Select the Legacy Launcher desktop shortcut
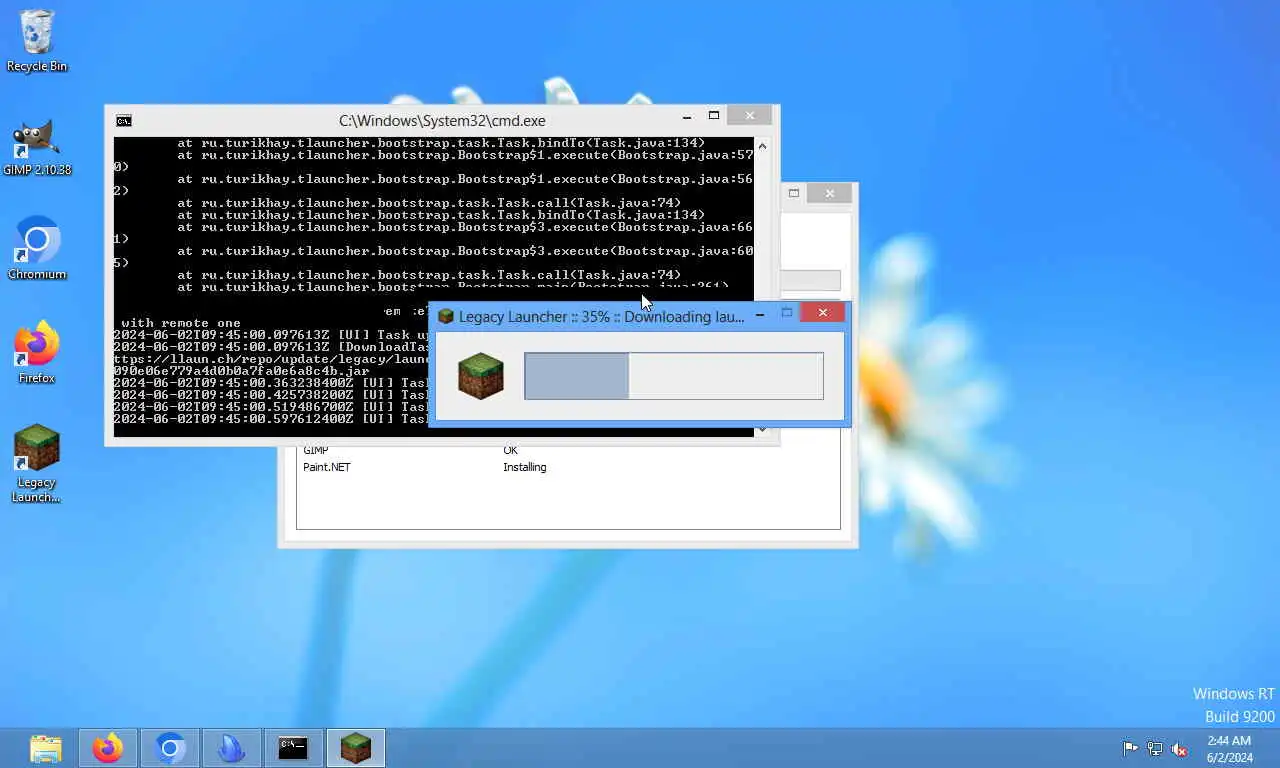Viewport: 1280px width, 768px height. [x=37, y=463]
